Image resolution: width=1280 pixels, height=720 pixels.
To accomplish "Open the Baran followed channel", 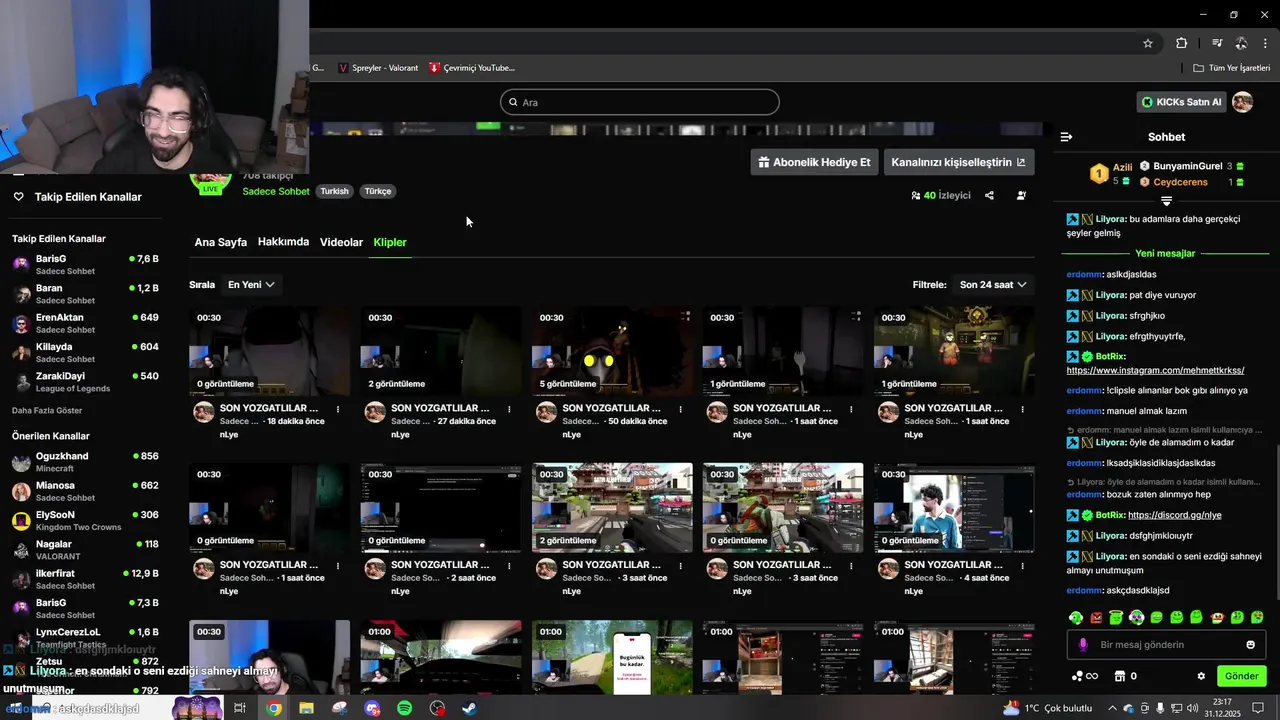I will click(x=85, y=294).
